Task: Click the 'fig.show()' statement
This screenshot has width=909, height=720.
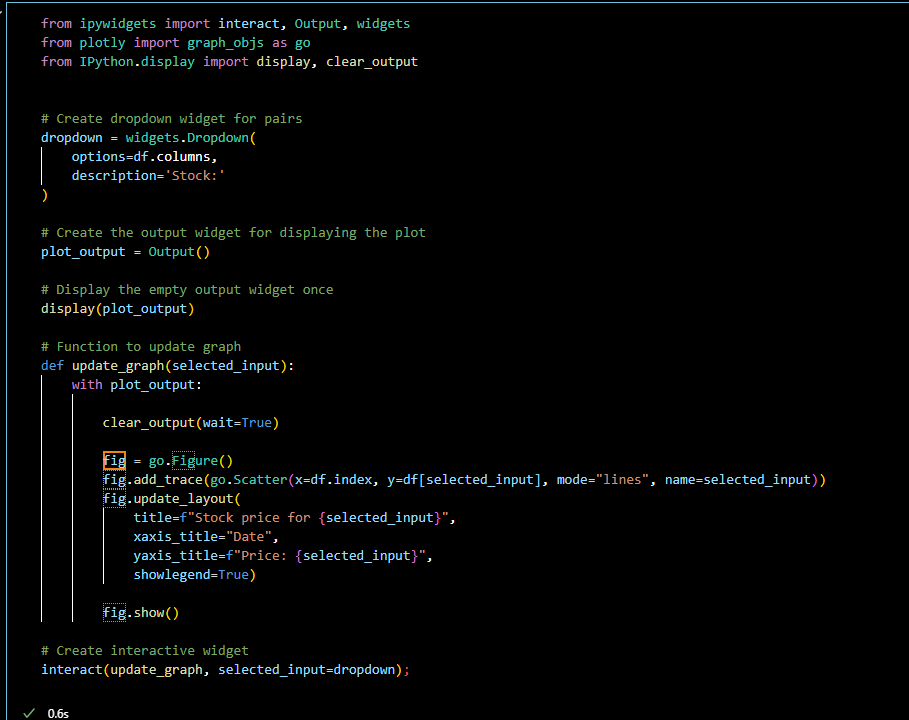Action: (x=141, y=613)
